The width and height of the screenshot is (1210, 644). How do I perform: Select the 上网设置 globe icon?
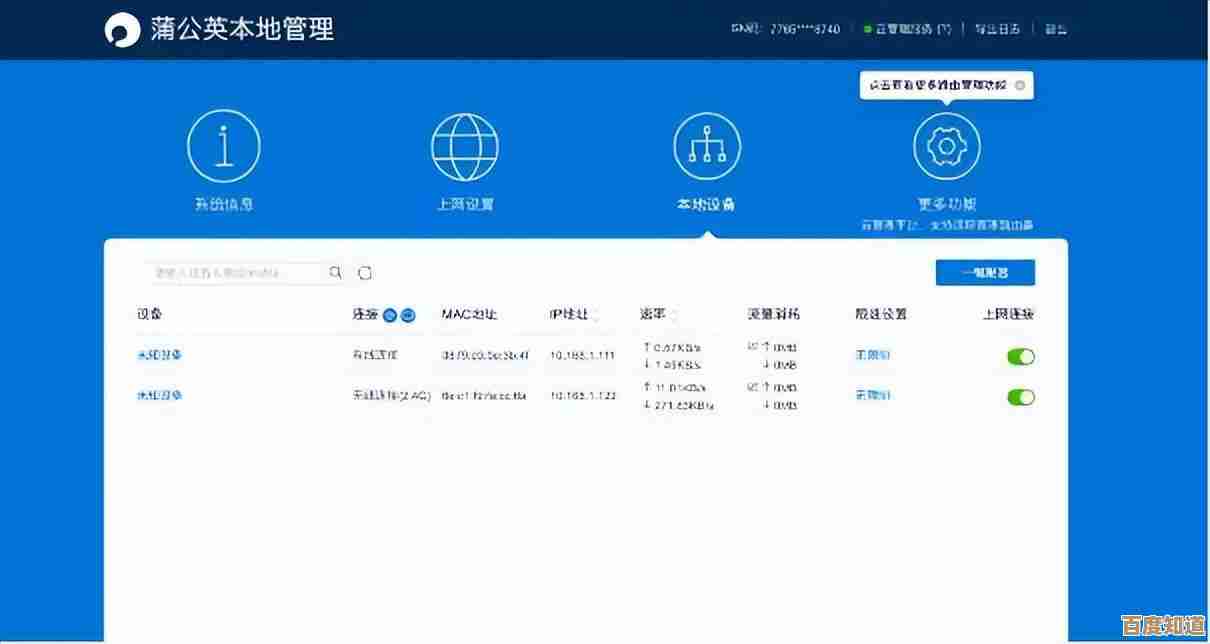click(x=465, y=144)
